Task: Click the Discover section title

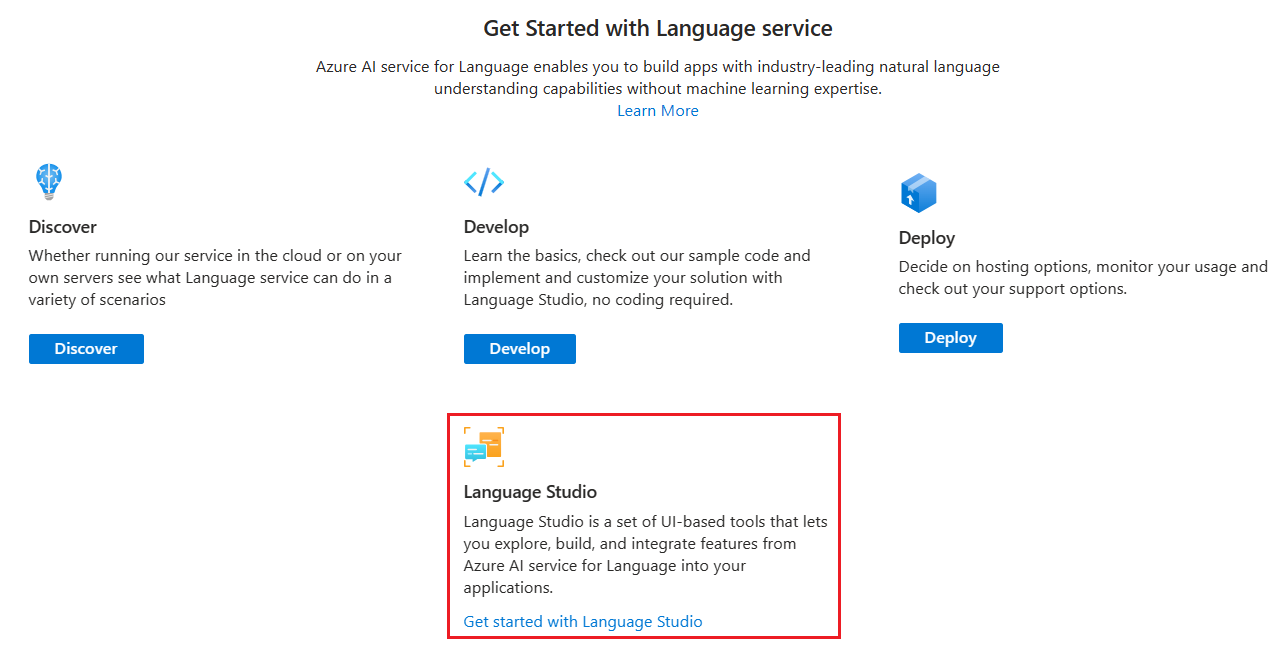Action: [63, 227]
